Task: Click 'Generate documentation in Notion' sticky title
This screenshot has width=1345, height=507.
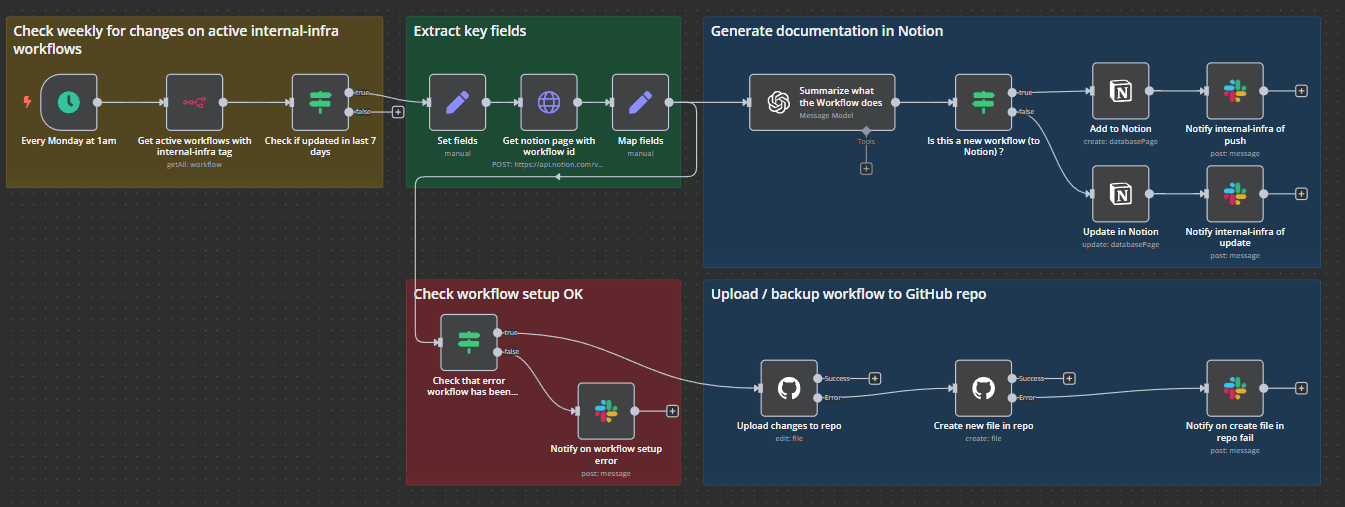Action: pos(827,31)
